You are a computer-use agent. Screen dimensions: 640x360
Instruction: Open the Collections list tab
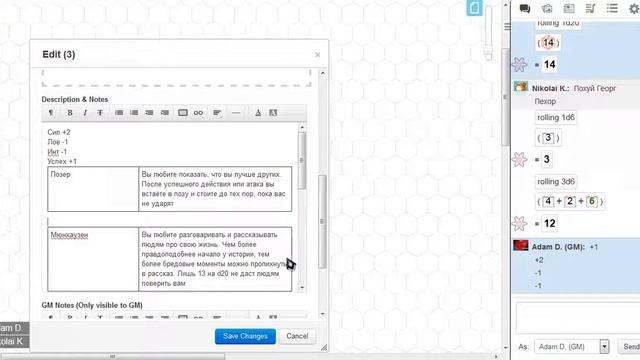[x=612, y=8]
